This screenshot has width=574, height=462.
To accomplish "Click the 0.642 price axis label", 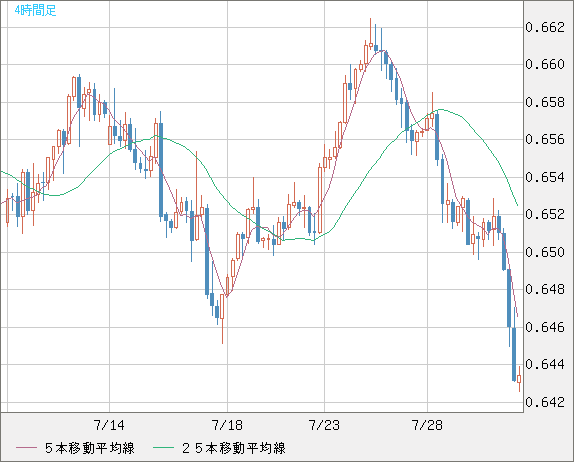I will 545,402.
